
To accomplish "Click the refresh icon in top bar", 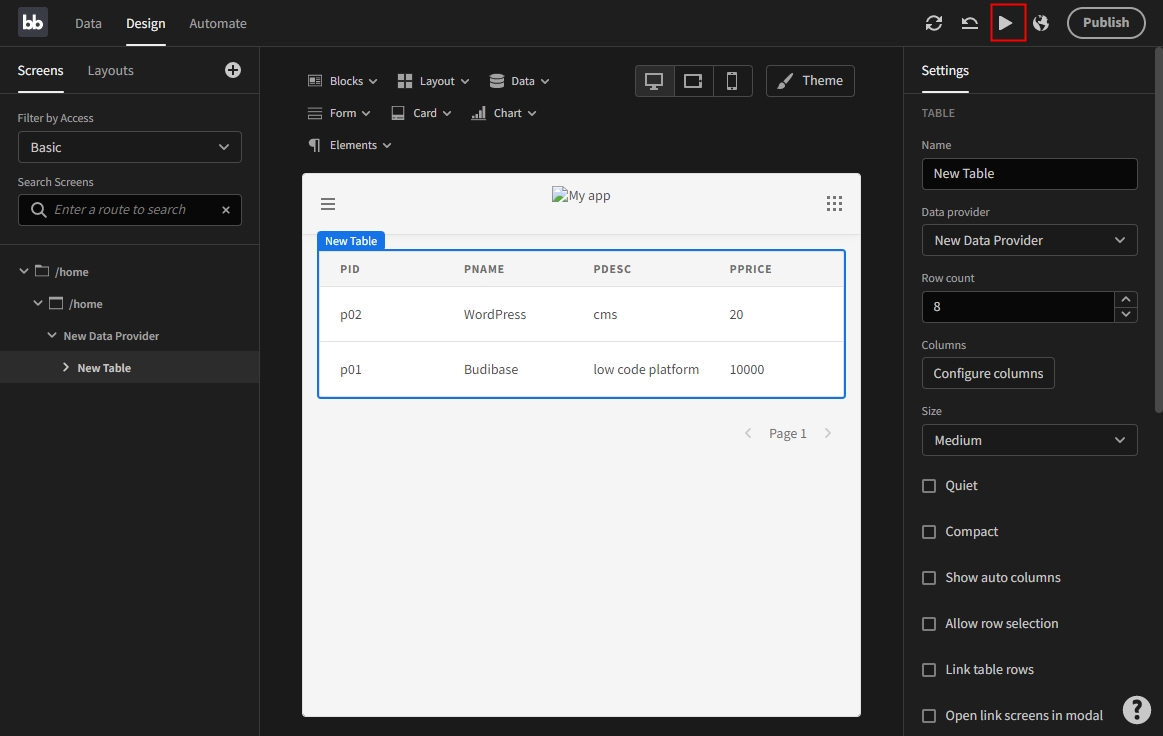I will click(934, 23).
